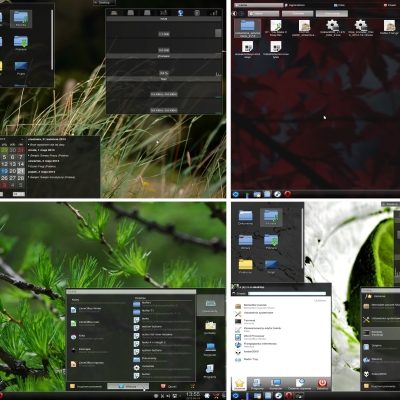The width and height of the screenshot is (400, 400).
Task: Open the compass browser icon on red desktop taskbar
Action: (x=277, y=194)
